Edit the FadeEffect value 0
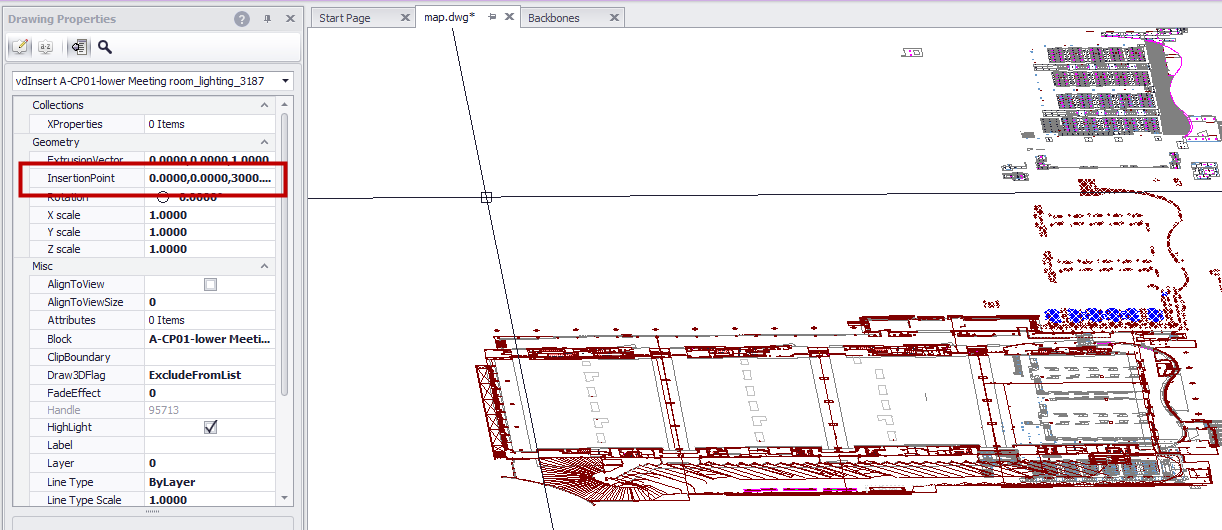This screenshot has height=530, width=1222. pyautogui.click(x=210, y=393)
